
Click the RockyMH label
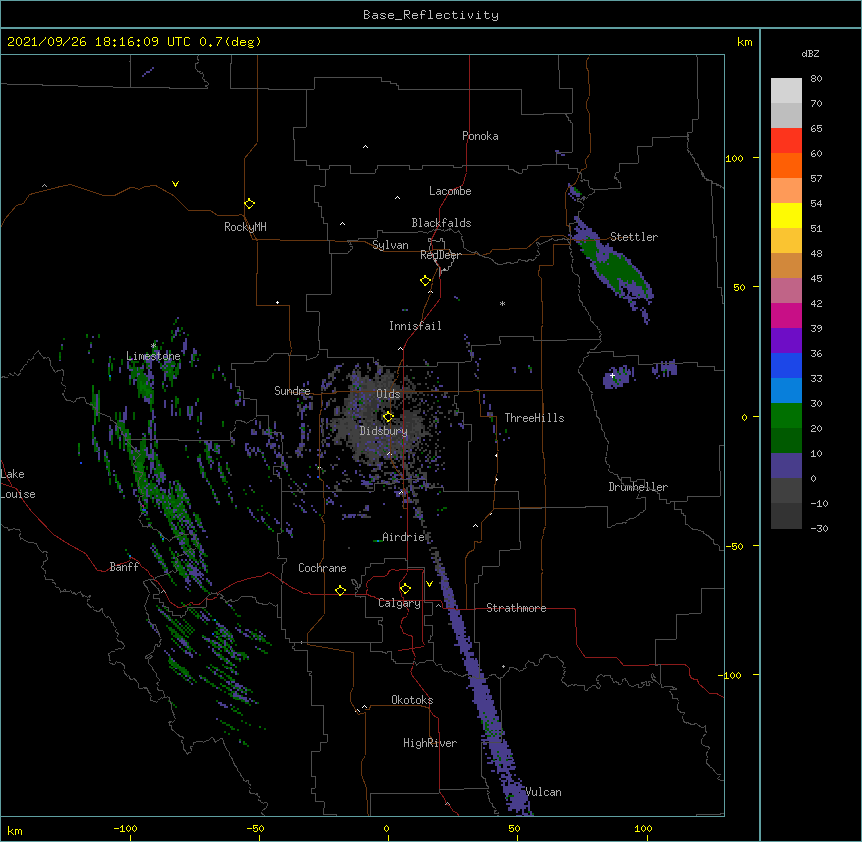(x=245, y=227)
